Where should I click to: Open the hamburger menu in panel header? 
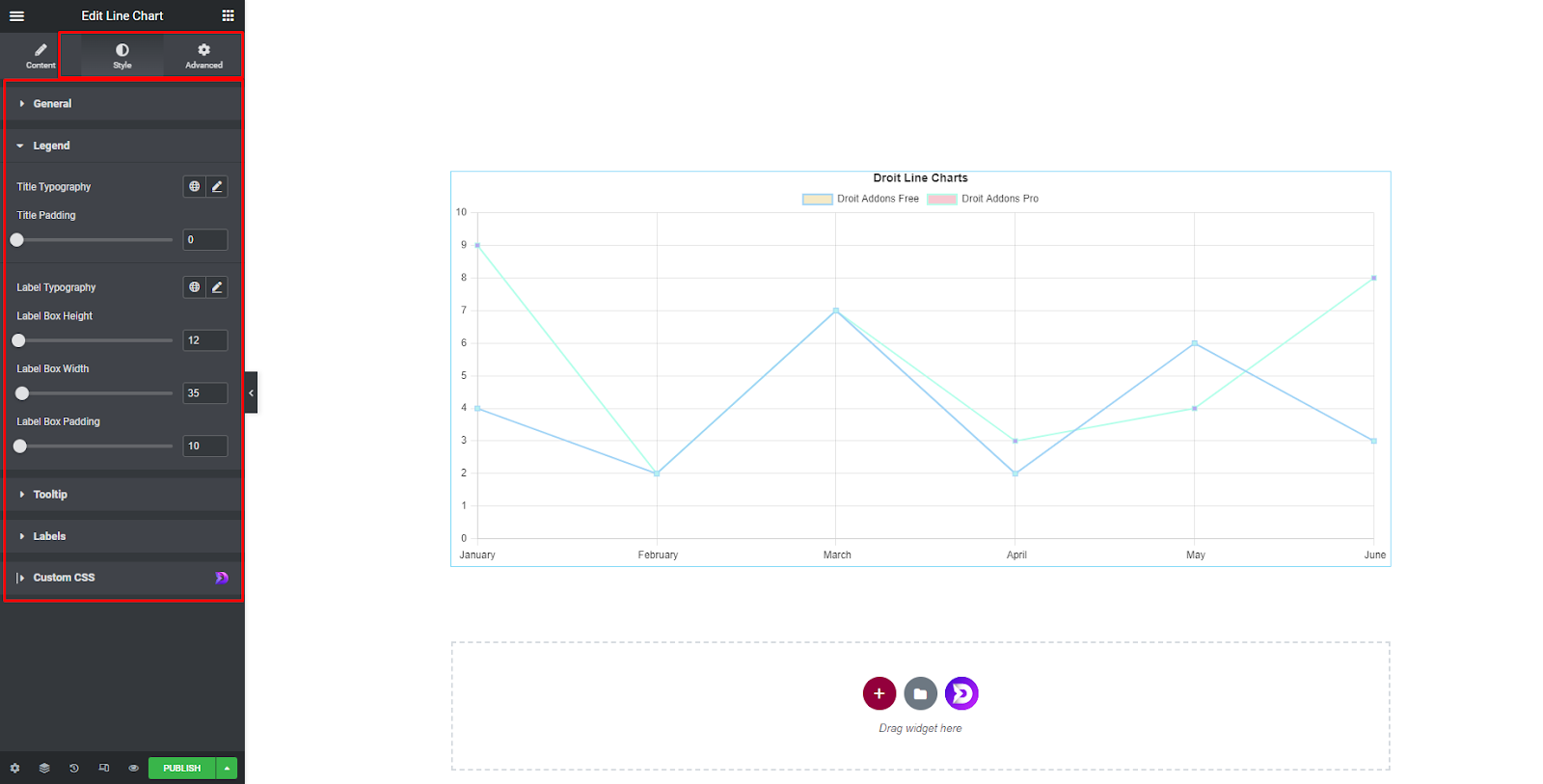coord(16,15)
